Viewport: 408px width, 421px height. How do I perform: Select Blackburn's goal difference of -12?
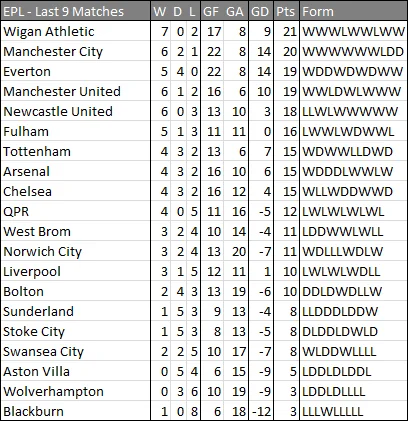262,412
